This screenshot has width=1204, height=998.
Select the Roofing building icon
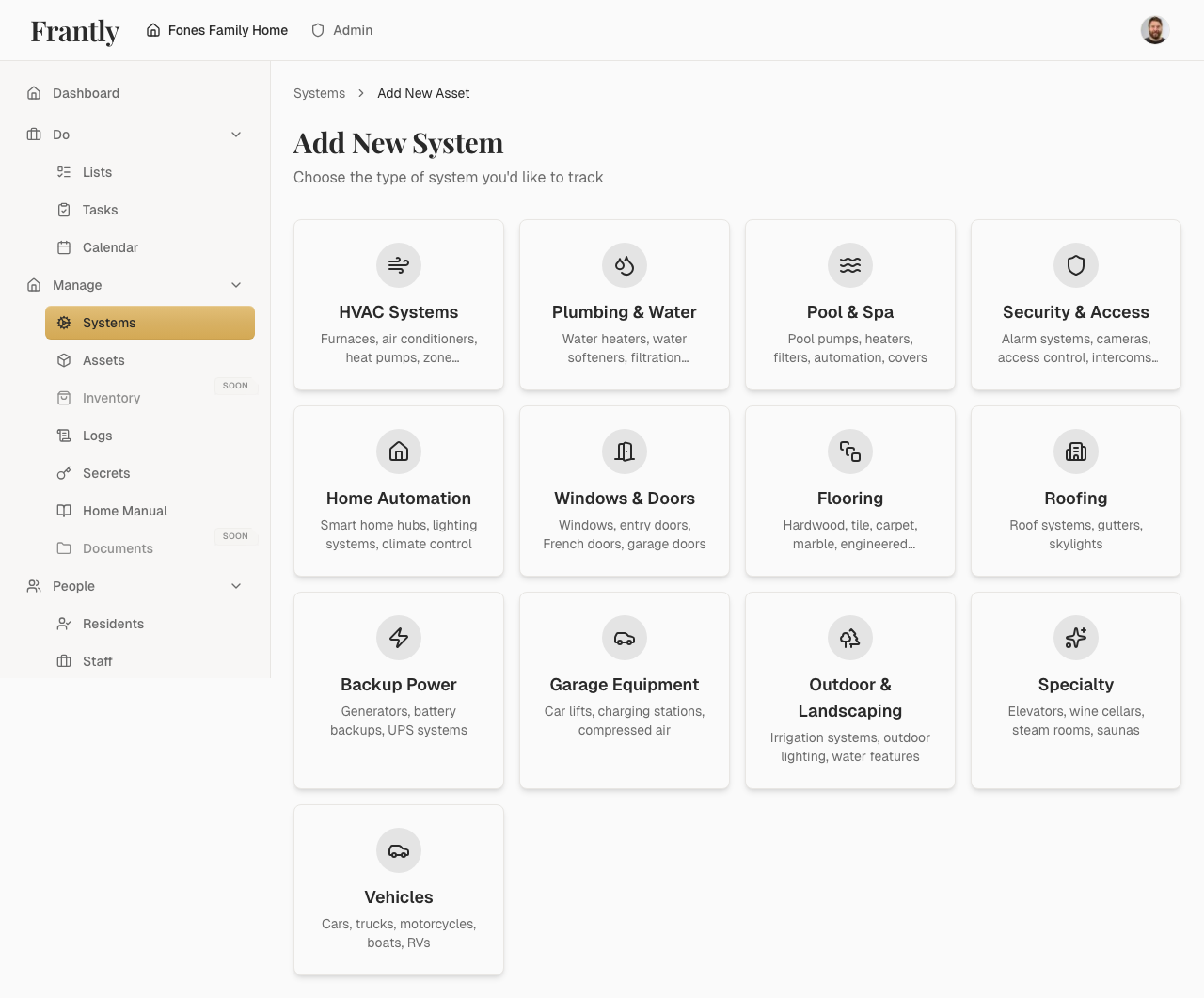pyautogui.click(x=1075, y=451)
